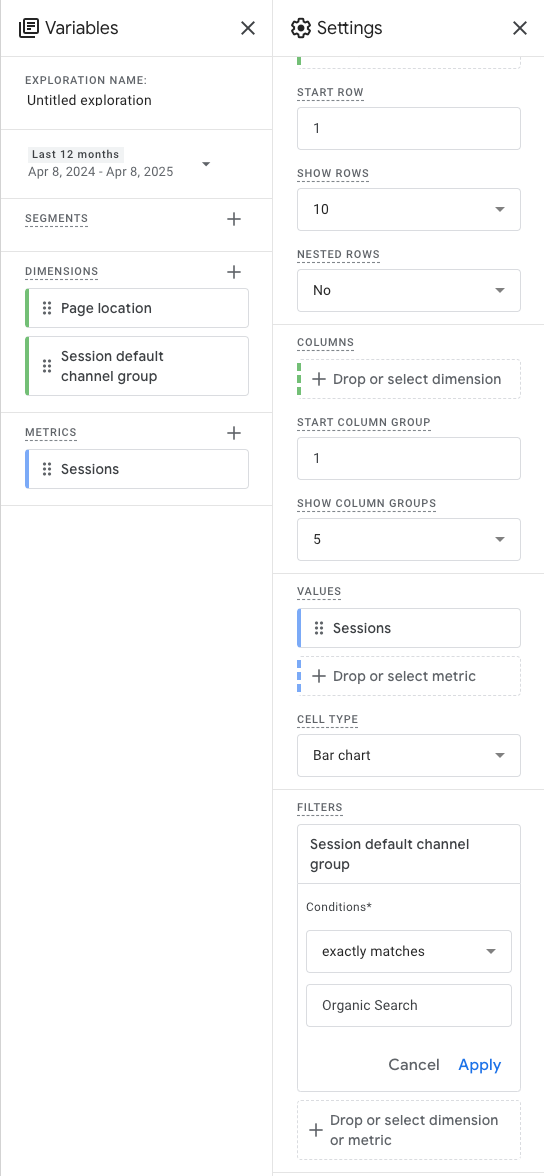
Task: Click the Start Row input field
Action: click(409, 128)
